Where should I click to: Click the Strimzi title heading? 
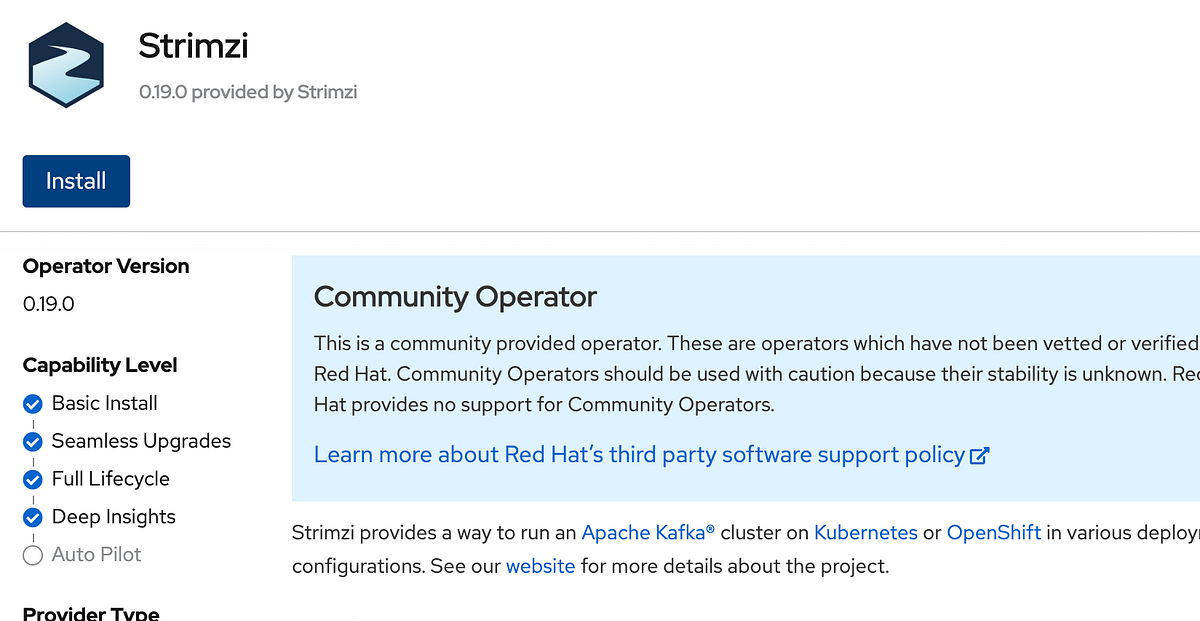[193, 45]
